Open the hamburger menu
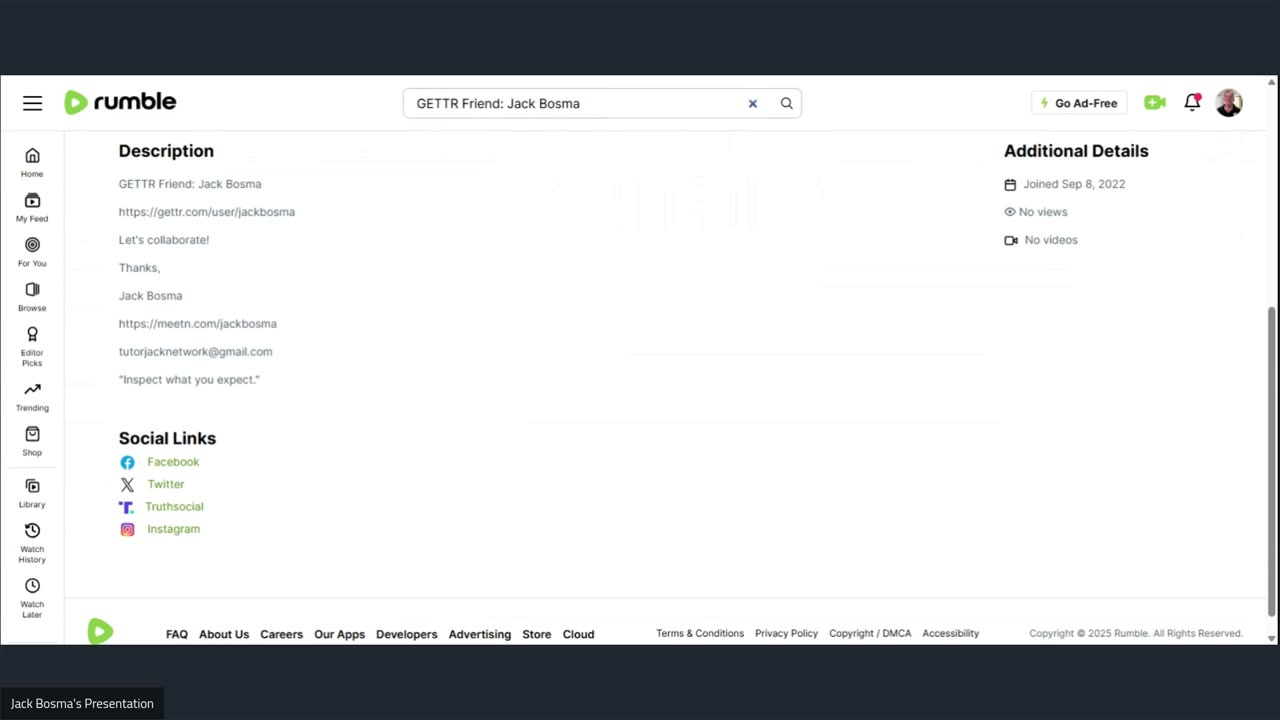This screenshot has width=1280, height=720. [x=33, y=103]
